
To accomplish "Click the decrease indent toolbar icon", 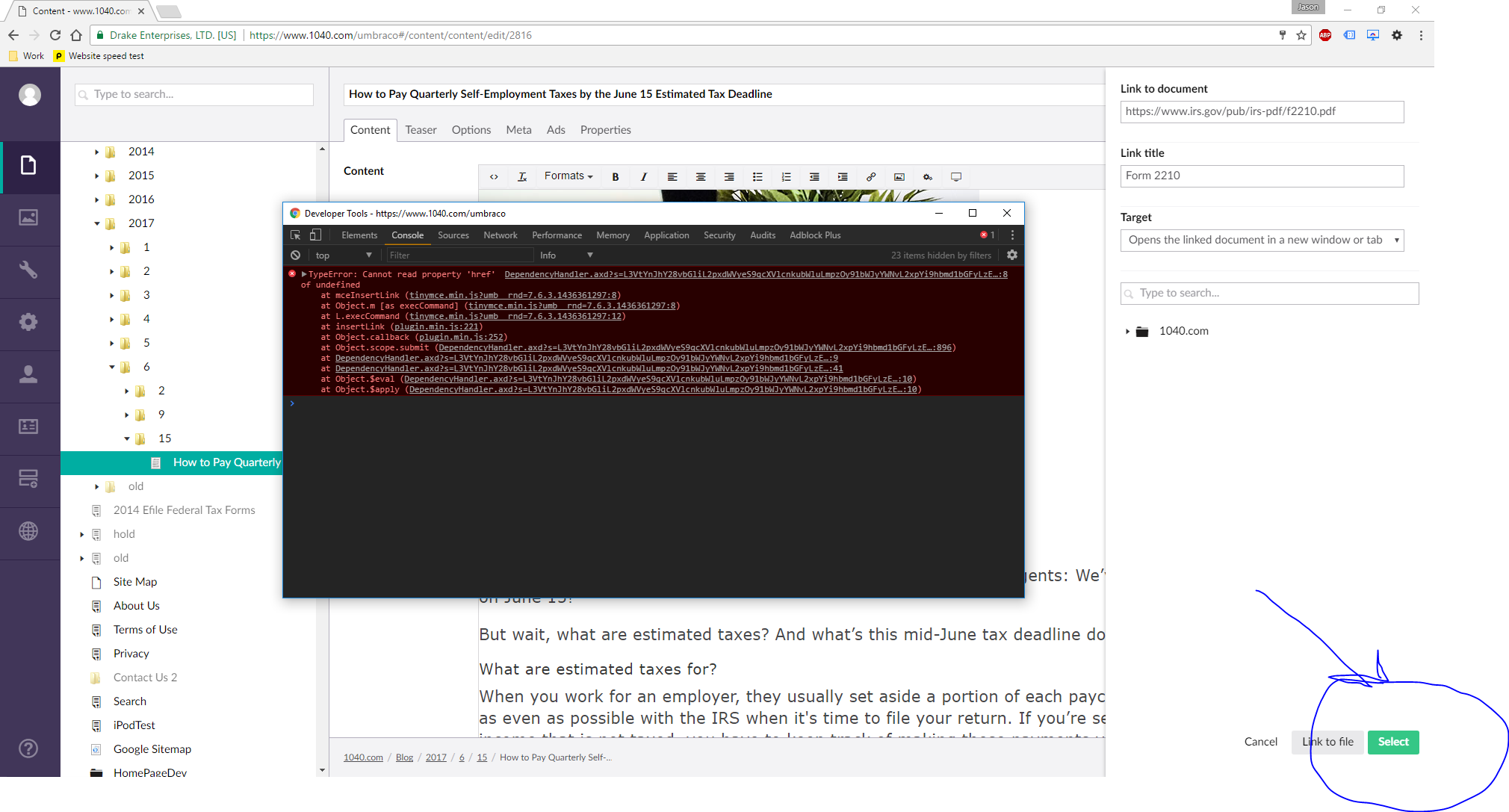I will tap(814, 177).
